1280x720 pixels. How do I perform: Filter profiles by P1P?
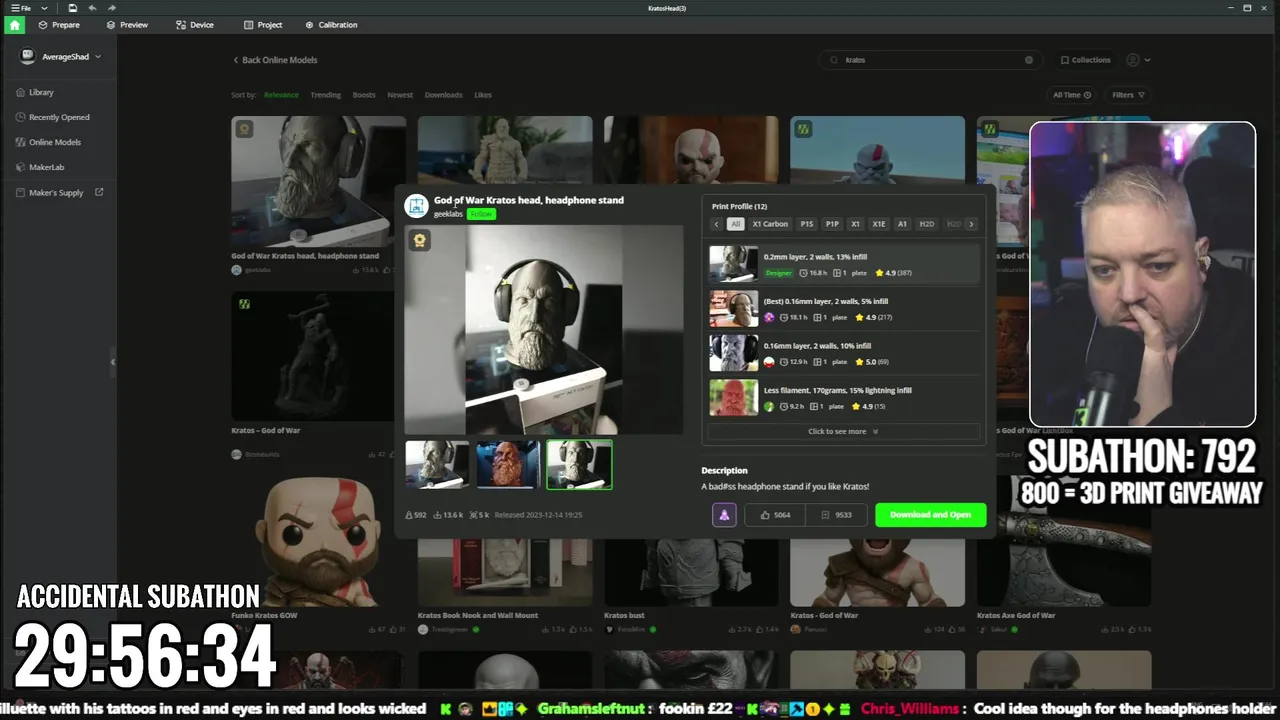click(x=832, y=224)
